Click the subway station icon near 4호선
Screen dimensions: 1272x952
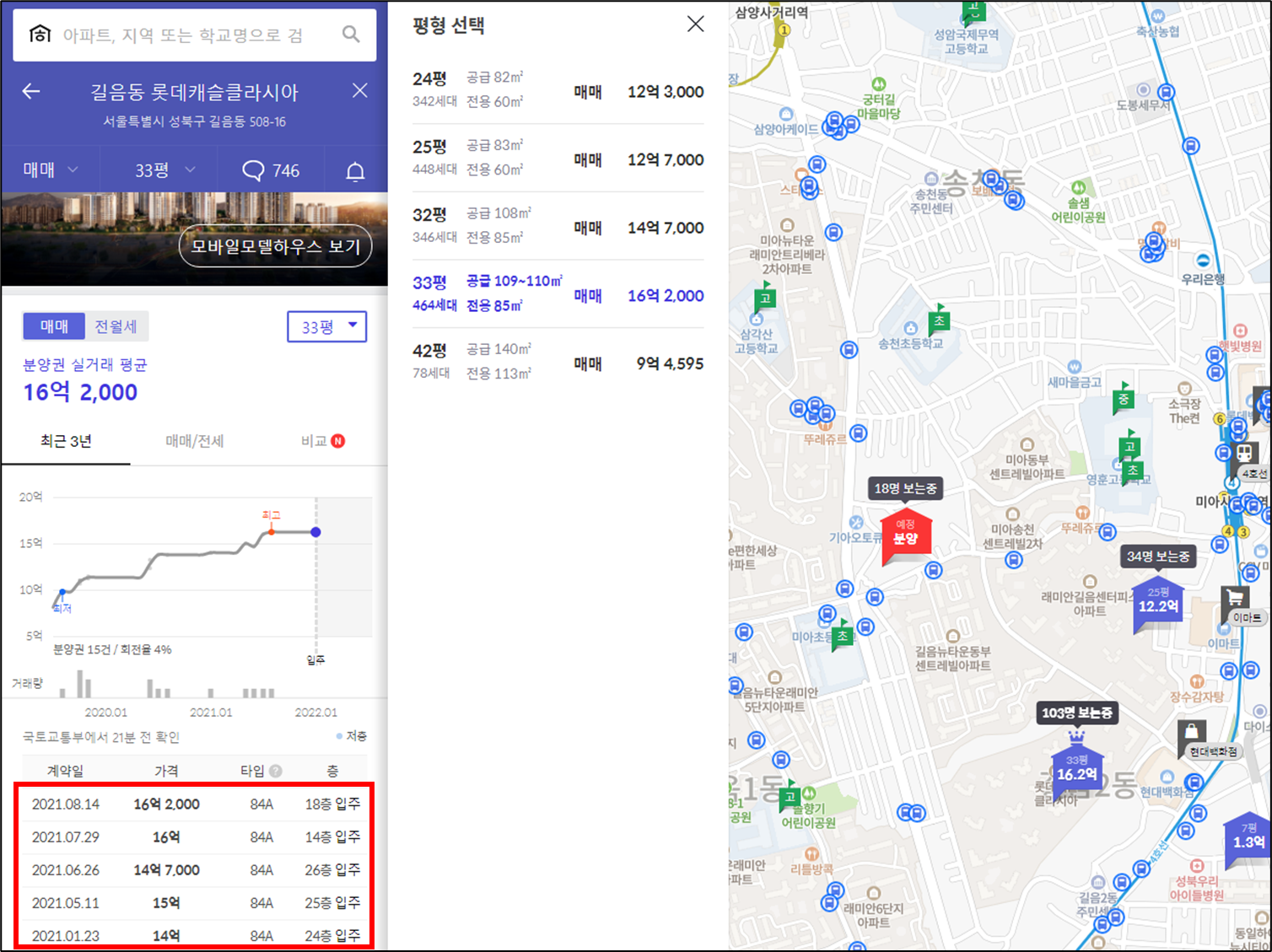pyautogui.click(x=1243, y=454)
